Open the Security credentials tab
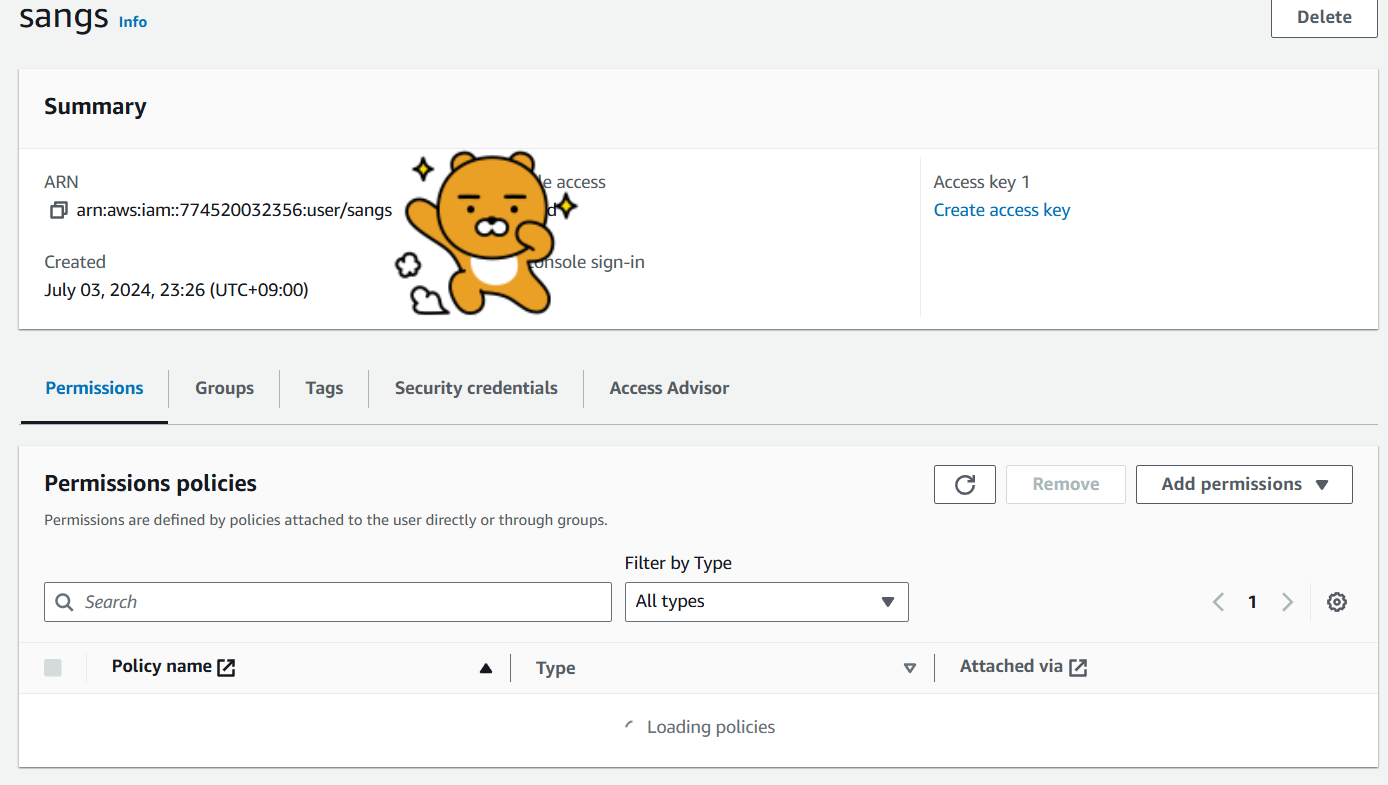Viewport: 1388px width, 785px height. 476,388
